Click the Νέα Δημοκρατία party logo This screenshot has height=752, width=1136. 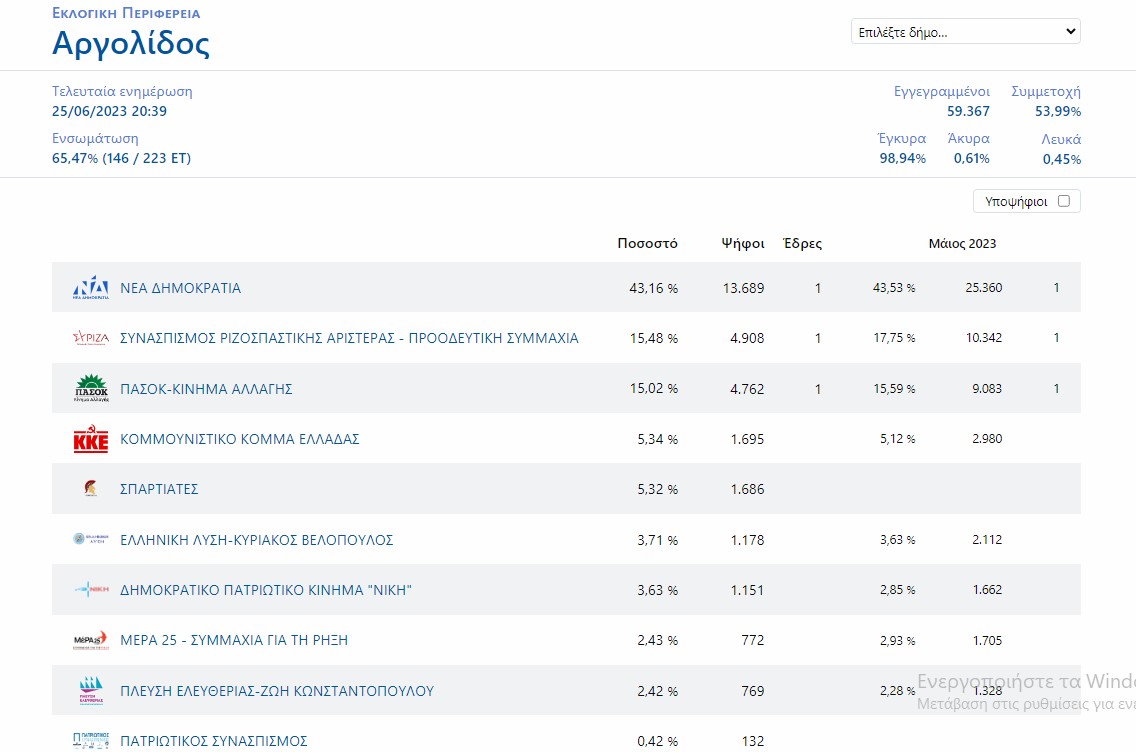pyautogui.click(x=91, y=288)
